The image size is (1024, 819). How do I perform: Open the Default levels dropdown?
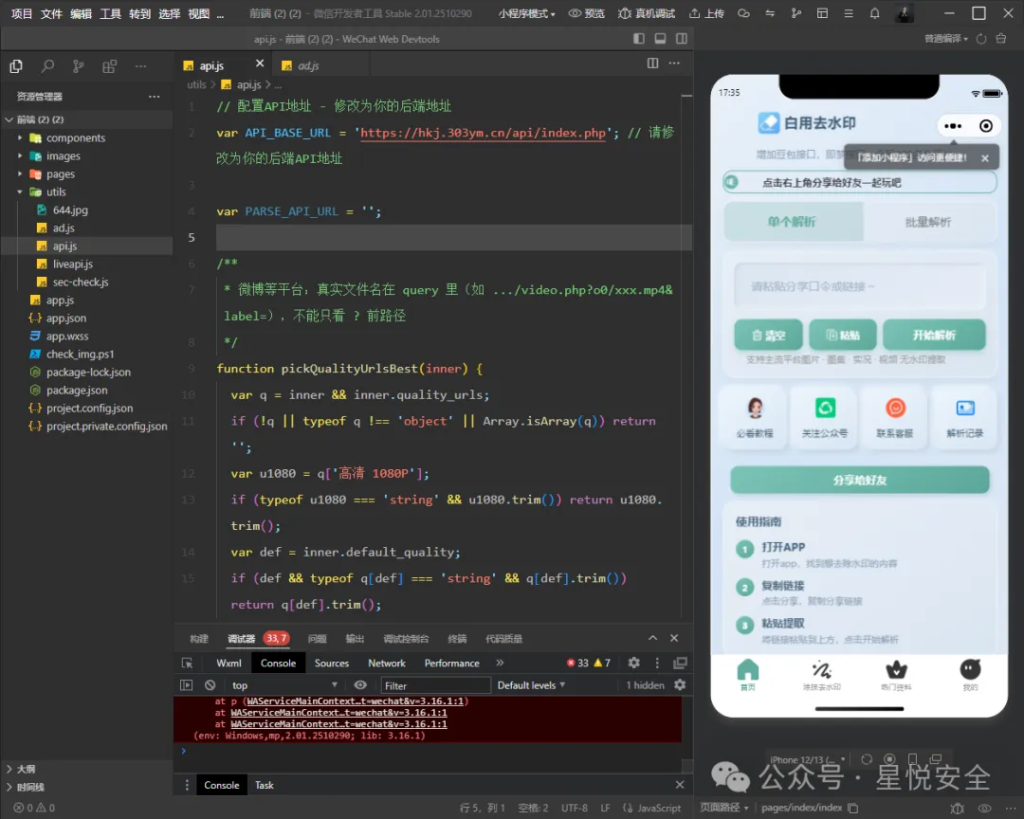pos(531,685)
